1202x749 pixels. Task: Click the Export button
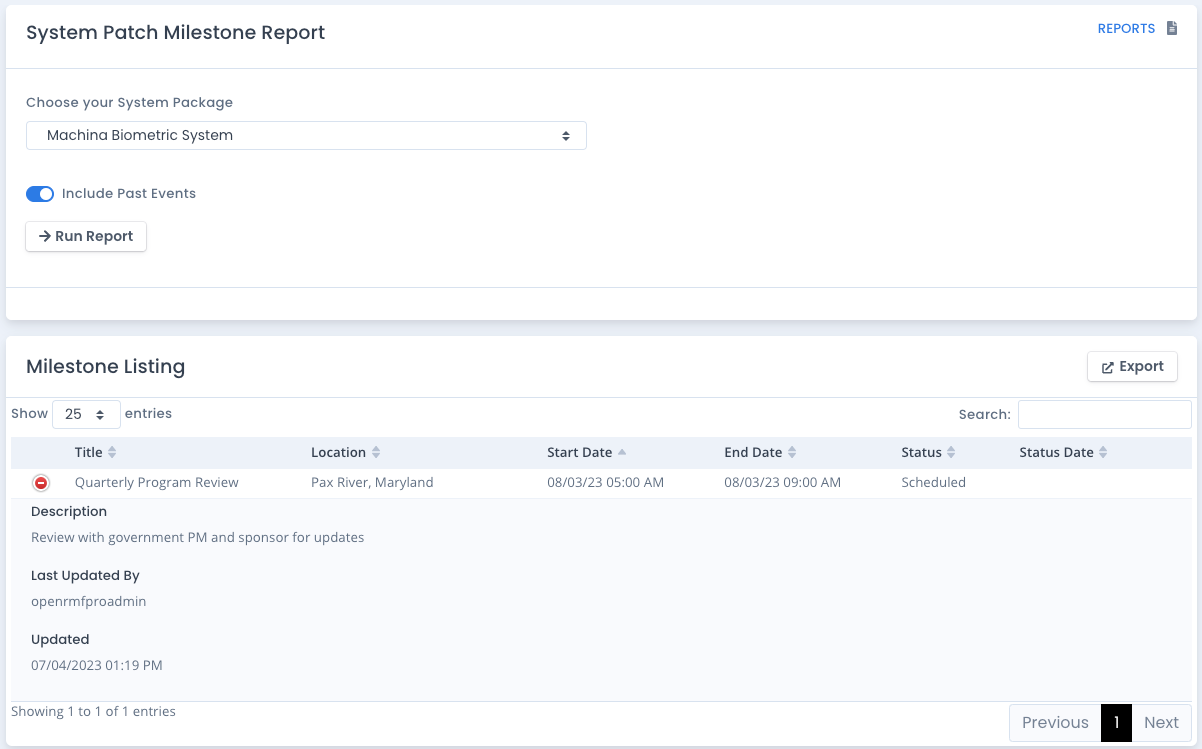click(x=1132, y=367)
